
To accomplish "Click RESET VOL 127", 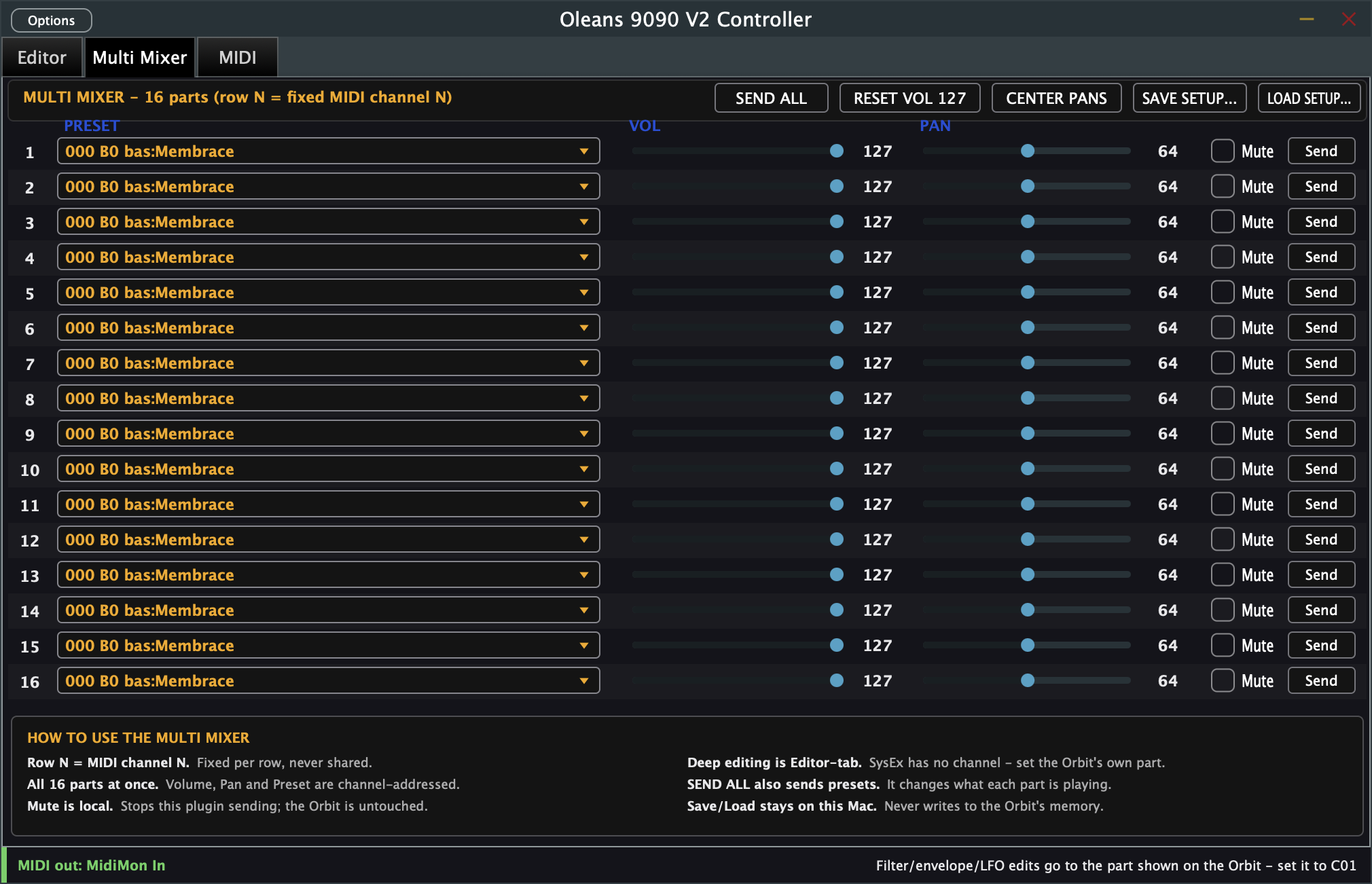I will [910, 98].
